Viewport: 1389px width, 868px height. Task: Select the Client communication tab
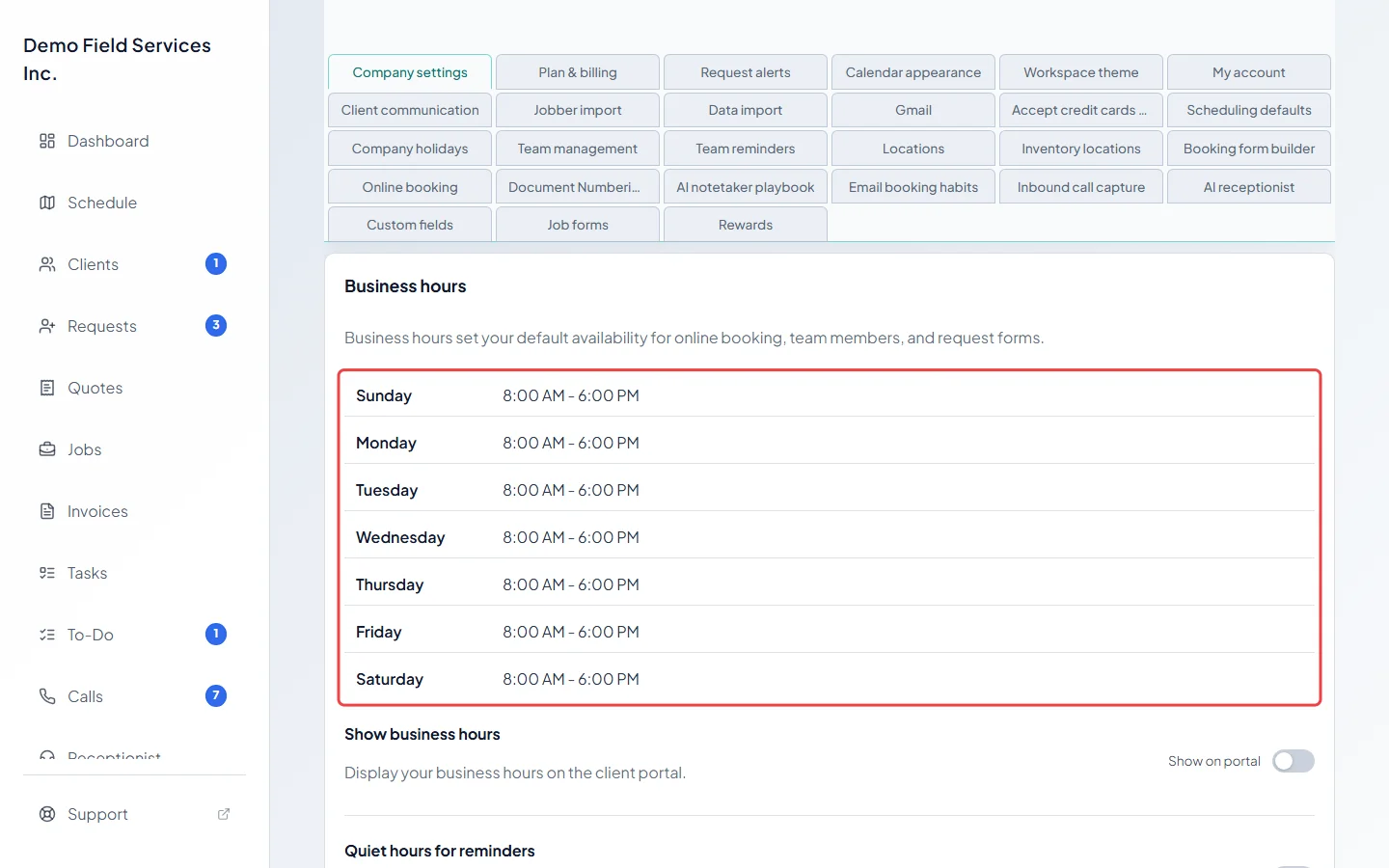point(410,110)
